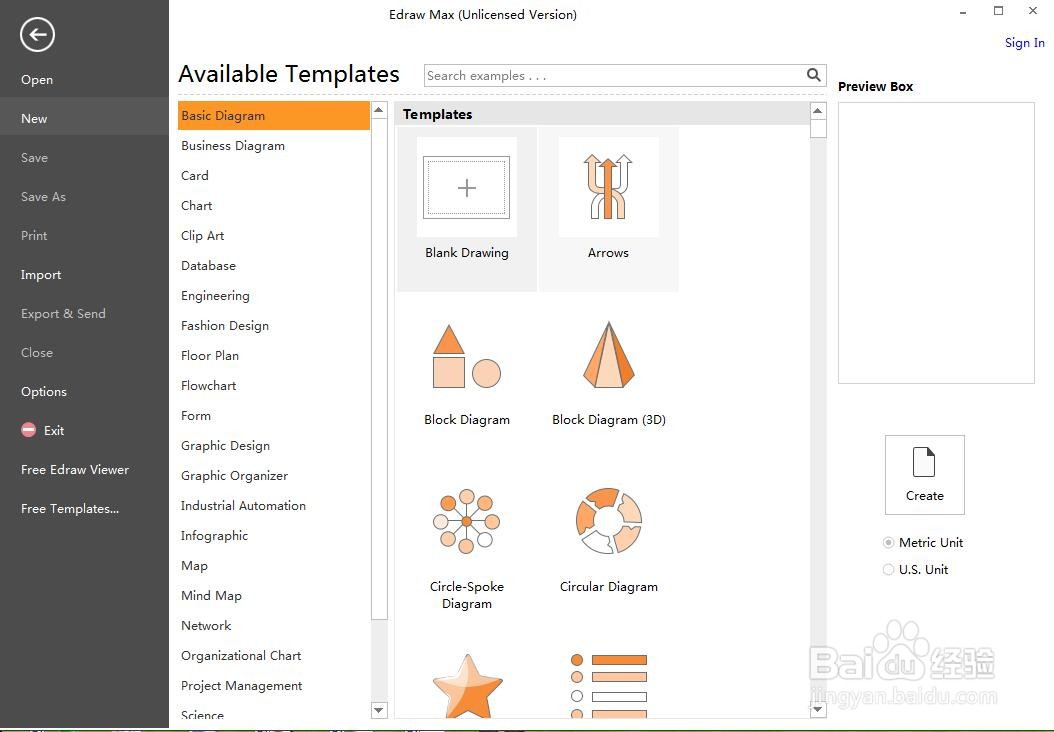Image resolution: width=1054 pixels, height=732 pixels.
Task: Select the Flowchart category
Action: coord(208,385)
